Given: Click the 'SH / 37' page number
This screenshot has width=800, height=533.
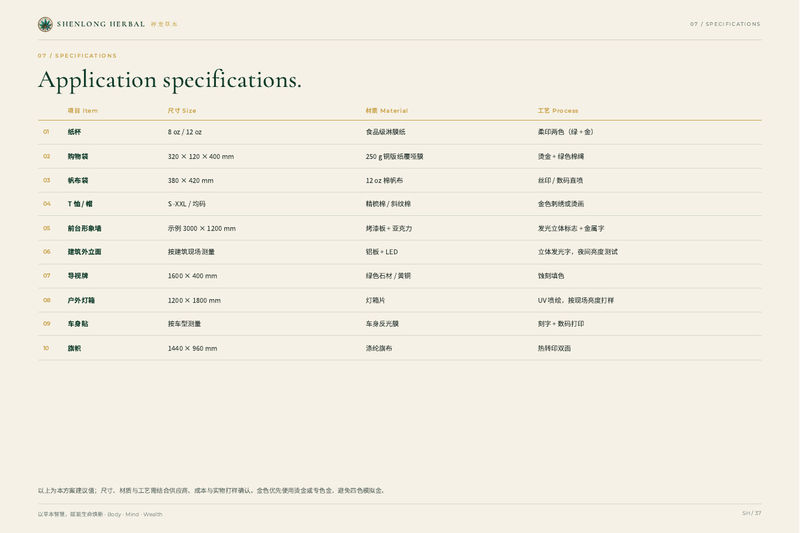Looking at the screenshot, I should [752, 513].
